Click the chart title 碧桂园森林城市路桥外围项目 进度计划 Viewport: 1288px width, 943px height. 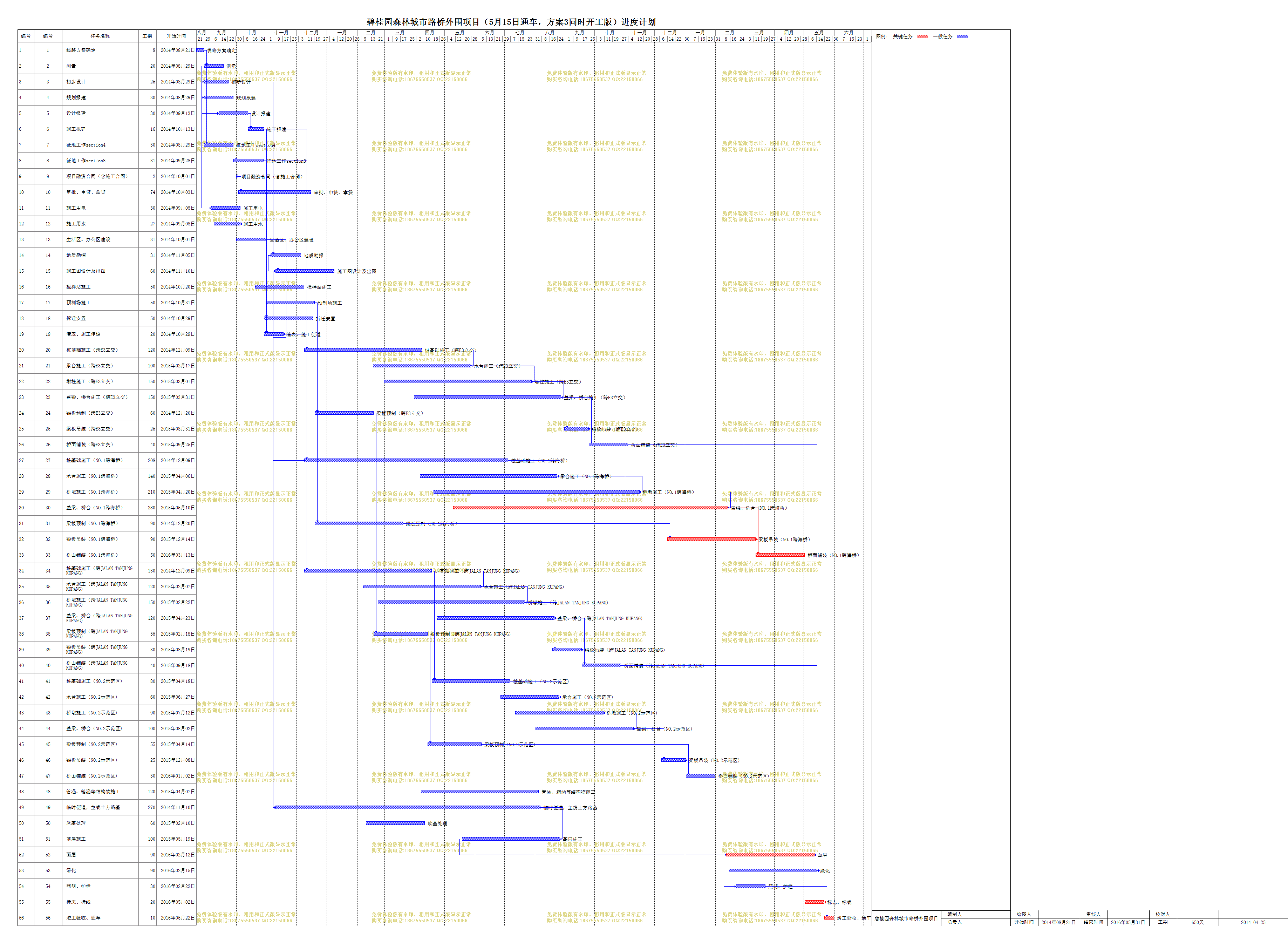coord(511,22)
